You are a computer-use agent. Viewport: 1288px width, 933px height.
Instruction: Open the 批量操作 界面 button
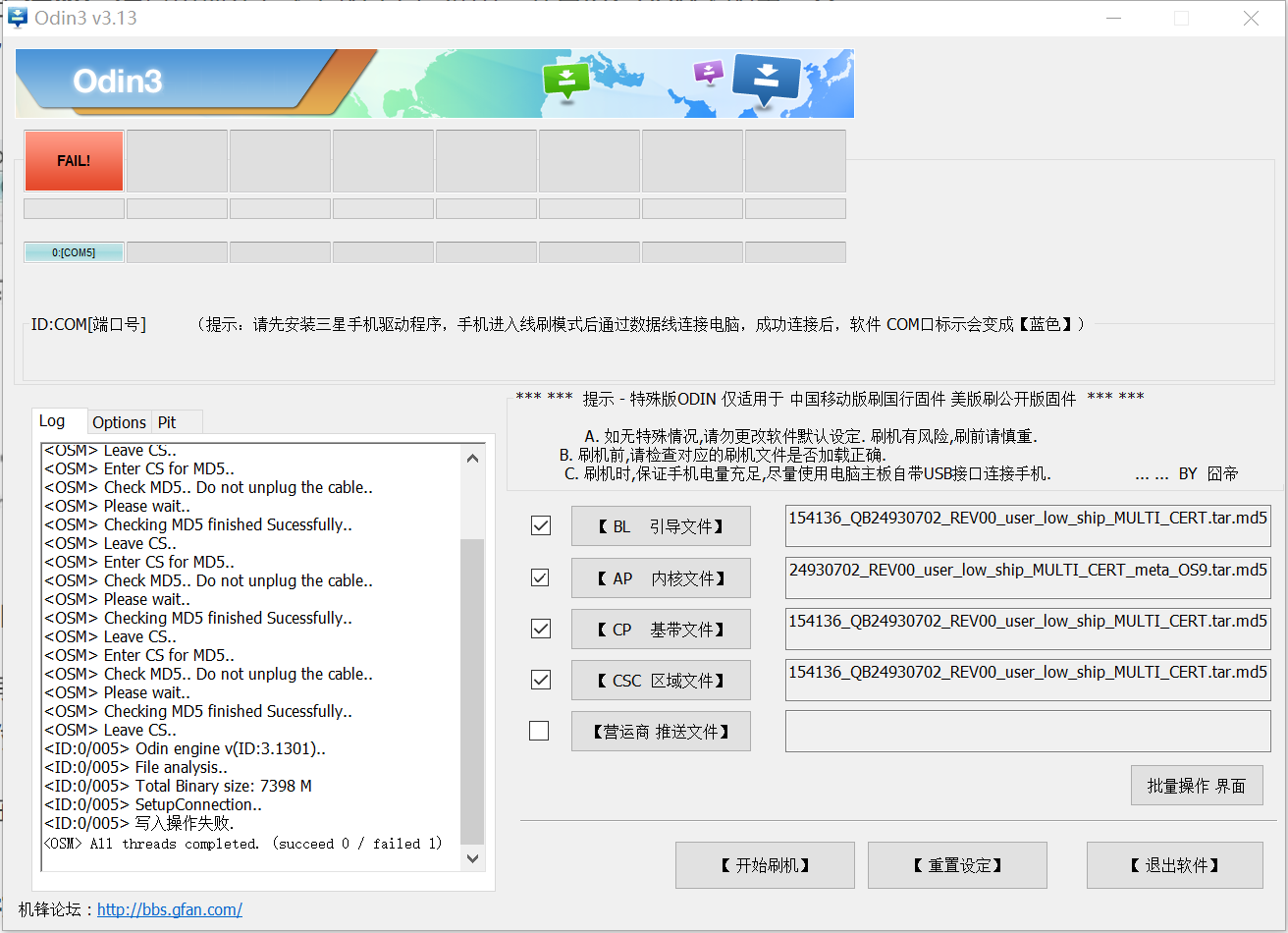tap(1197, 786)
